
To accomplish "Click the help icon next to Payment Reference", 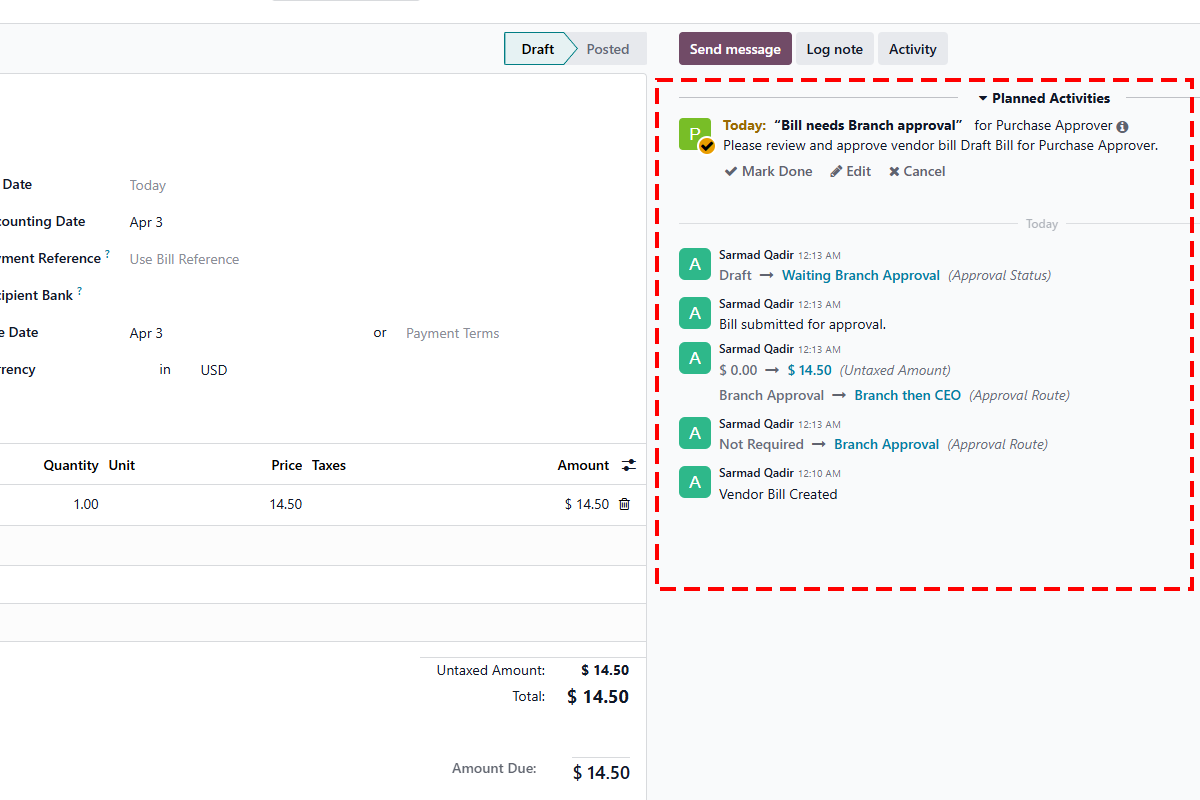I will click(107, 253).
